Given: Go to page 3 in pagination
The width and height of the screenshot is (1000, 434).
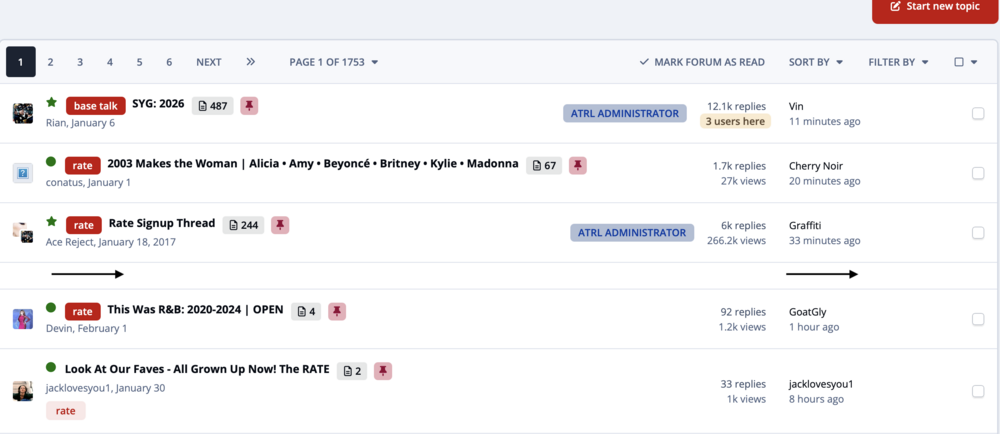Looking at the screenshot, I should pos(80,62).
